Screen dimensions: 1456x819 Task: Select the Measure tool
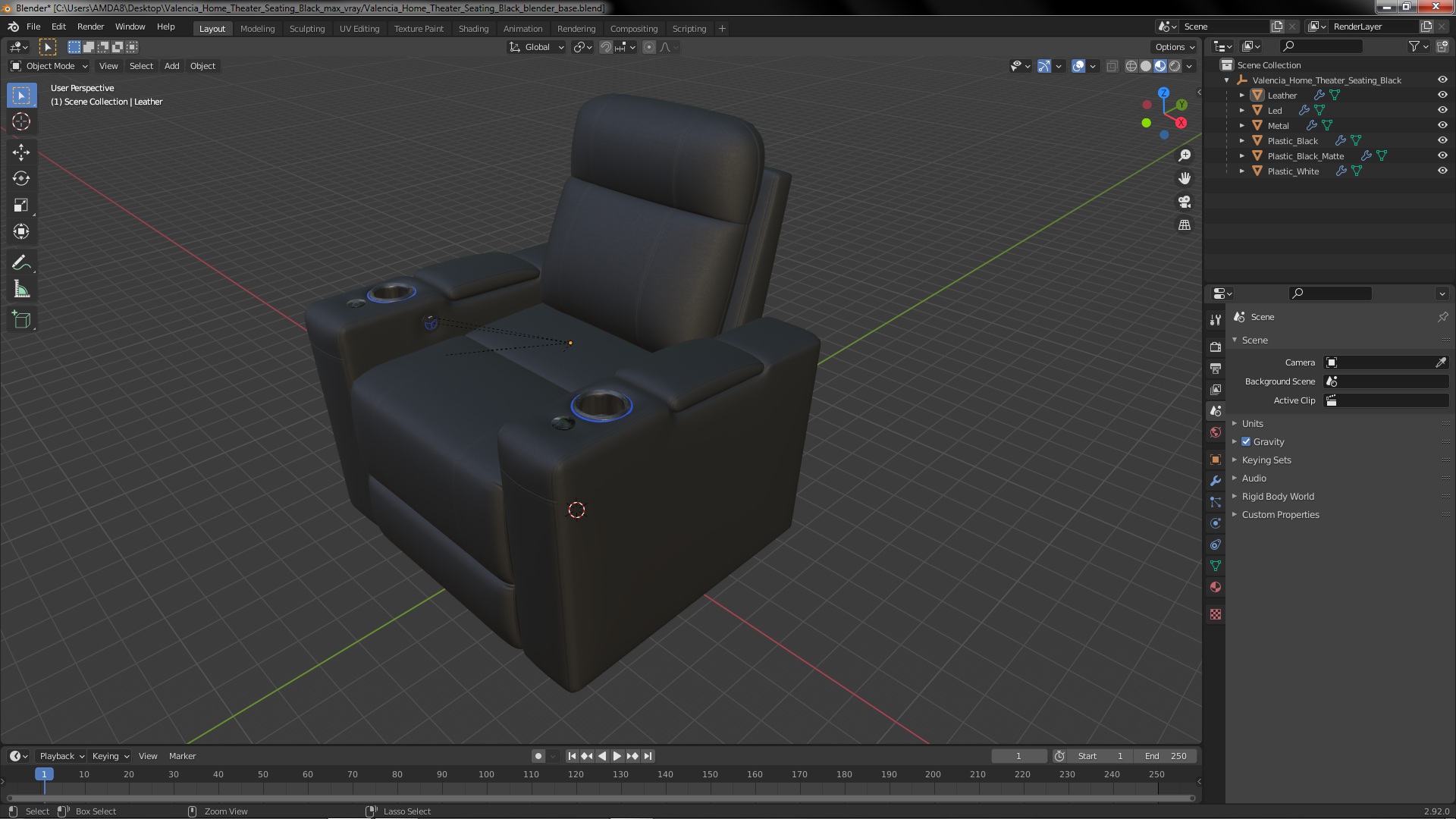[21, 290]
